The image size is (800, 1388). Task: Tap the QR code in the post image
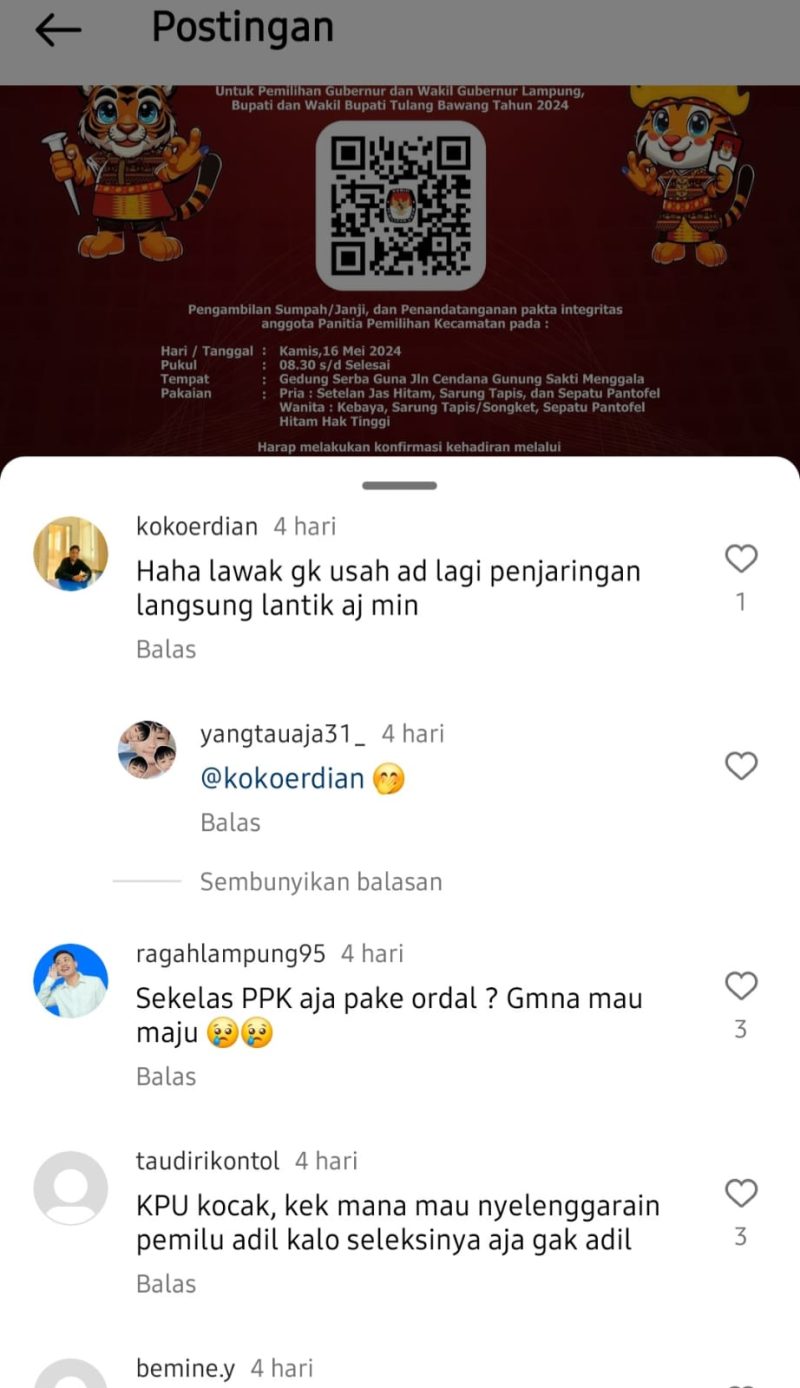[x=401, y=206]
